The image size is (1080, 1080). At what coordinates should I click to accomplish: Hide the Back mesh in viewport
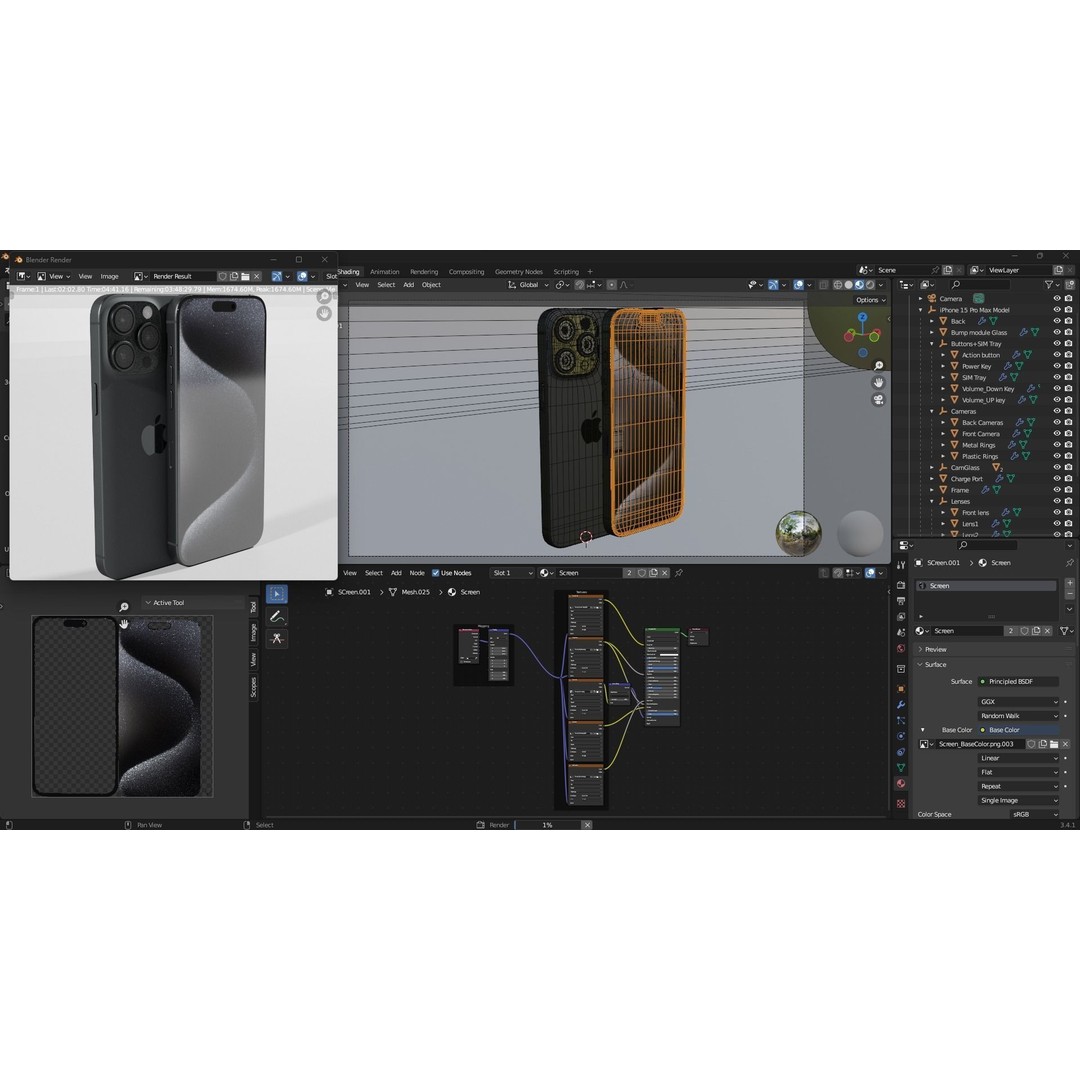pos(1057,321)
